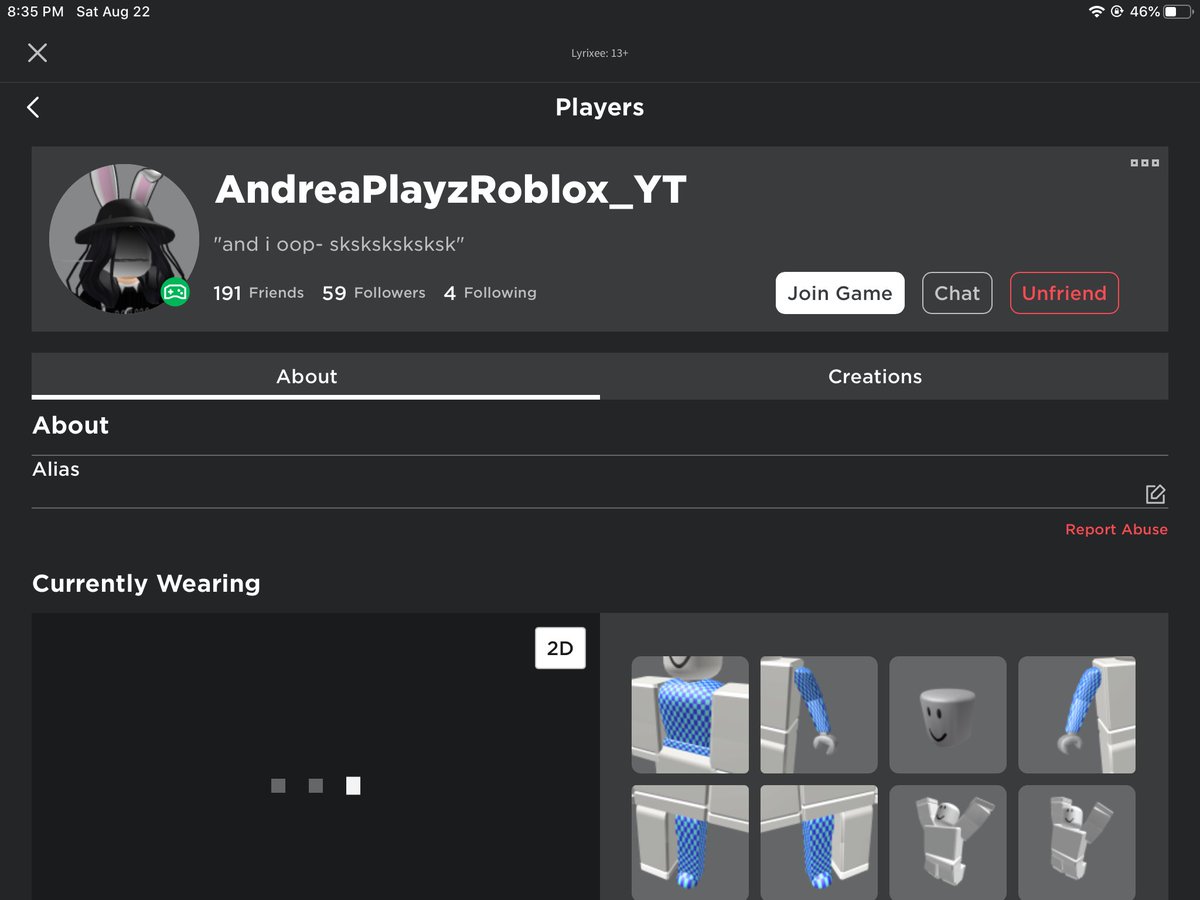Tap the rotation lock status icon

tap(1117, 12)
